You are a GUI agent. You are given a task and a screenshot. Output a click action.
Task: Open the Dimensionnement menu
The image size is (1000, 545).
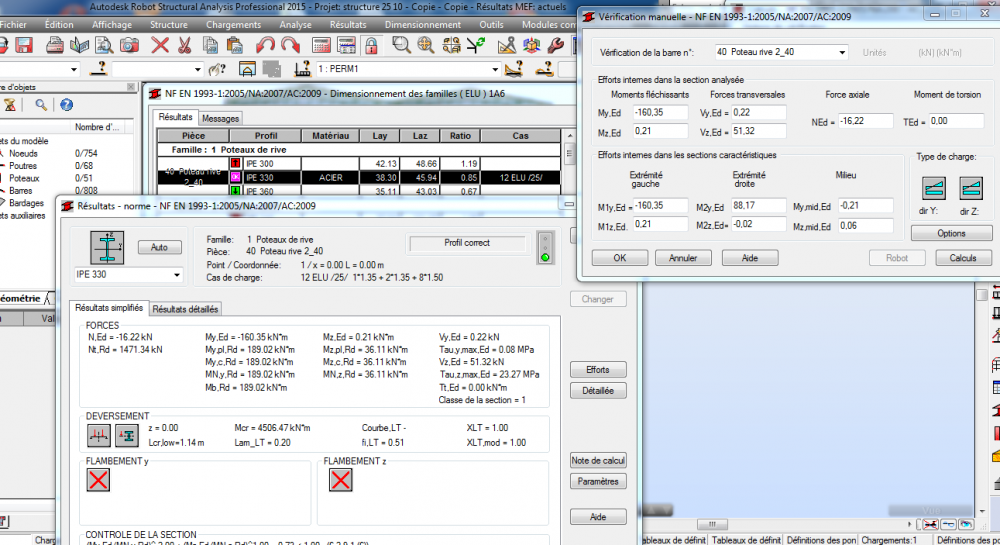click(x=422, y=25)
